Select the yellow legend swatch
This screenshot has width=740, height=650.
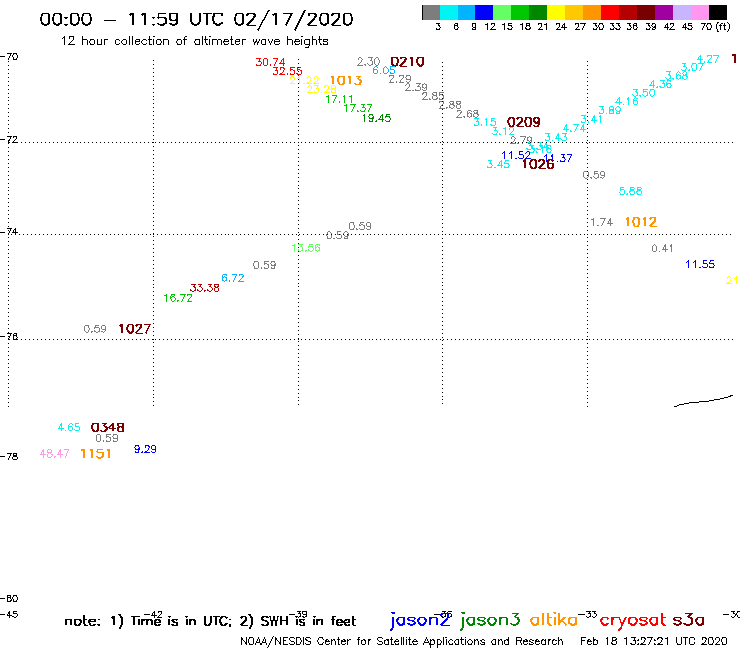tap(556, 13)
